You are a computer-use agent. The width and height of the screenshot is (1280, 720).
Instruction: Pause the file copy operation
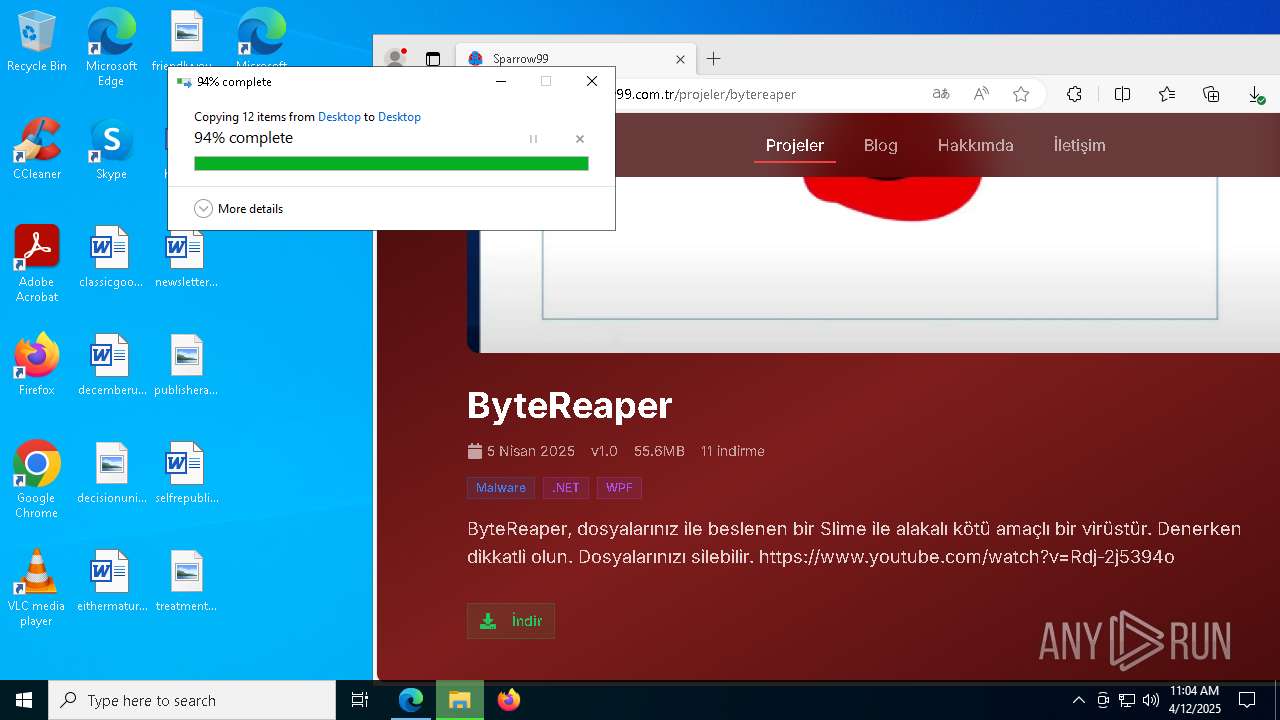533,139
